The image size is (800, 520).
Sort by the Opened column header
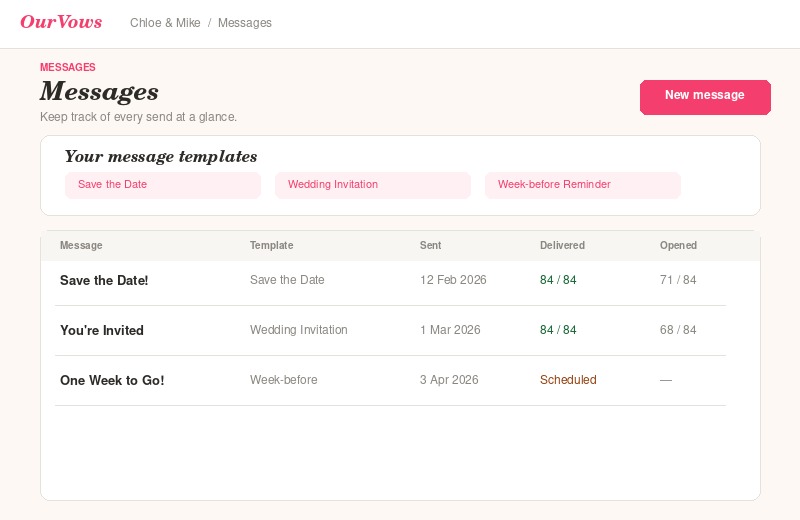(678, 245)
